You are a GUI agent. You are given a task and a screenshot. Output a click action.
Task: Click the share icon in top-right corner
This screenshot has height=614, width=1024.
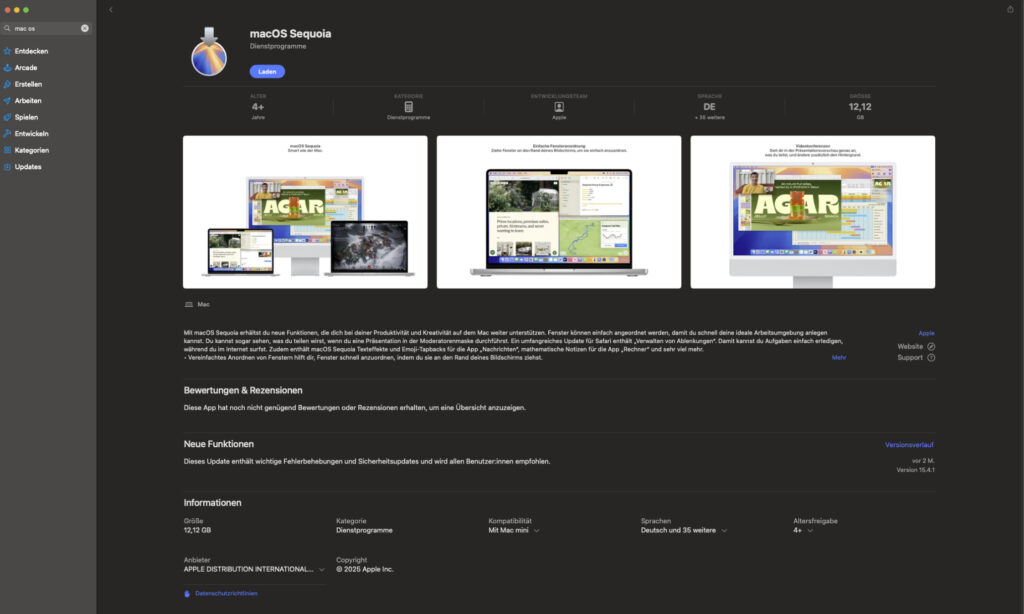1010,10
